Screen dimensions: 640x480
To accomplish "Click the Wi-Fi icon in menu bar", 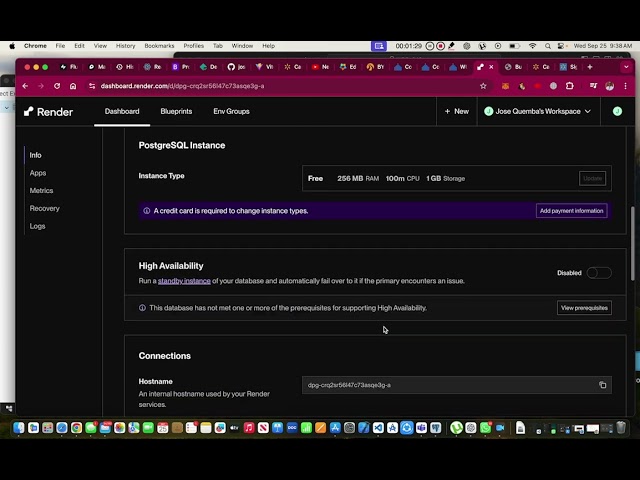I will (x=532, y=46).
